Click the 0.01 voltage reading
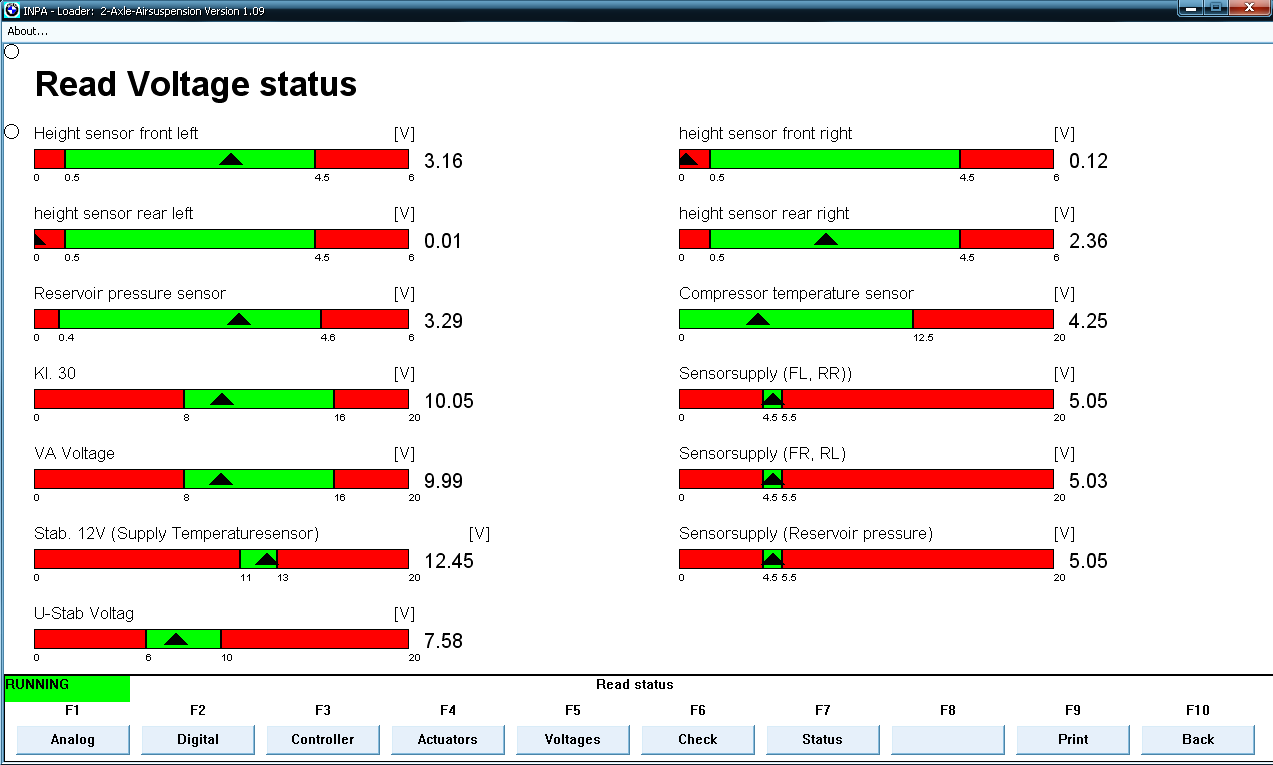The height and width of the screenshot is (765, 1273). (x=444, y=241)
